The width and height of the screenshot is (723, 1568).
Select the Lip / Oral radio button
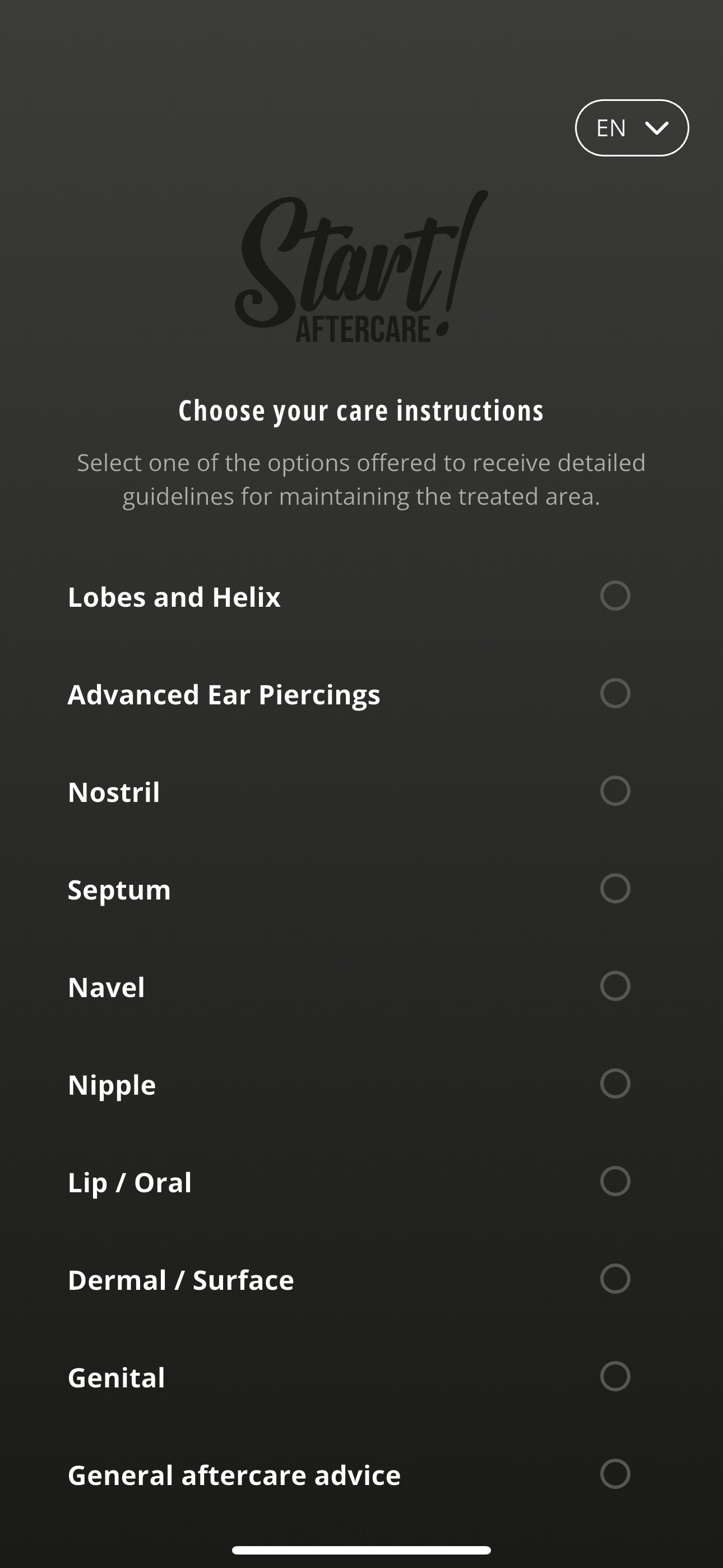click(x=615, y=1182)
